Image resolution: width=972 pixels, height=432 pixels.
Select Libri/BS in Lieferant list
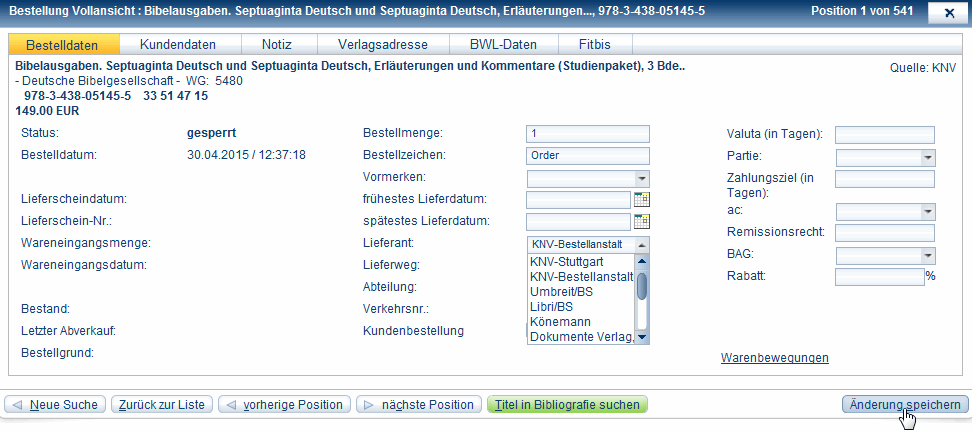pyautogui.click(x=552, y=307)
